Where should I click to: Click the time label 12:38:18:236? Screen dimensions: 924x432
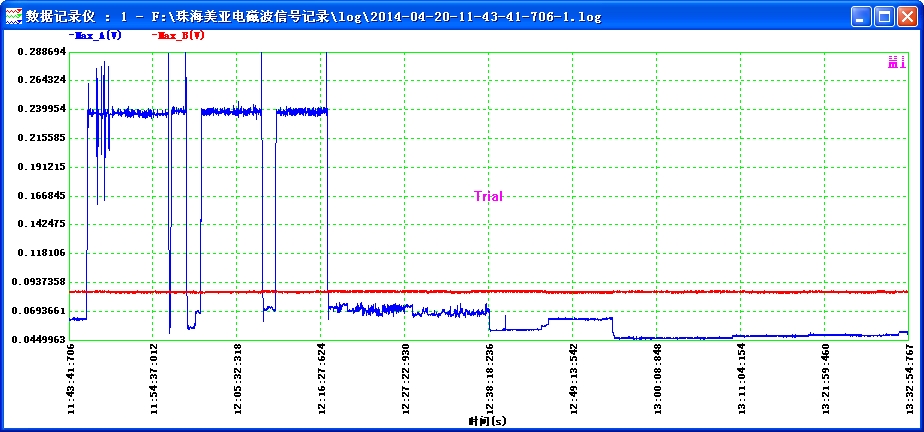[490, 378]
